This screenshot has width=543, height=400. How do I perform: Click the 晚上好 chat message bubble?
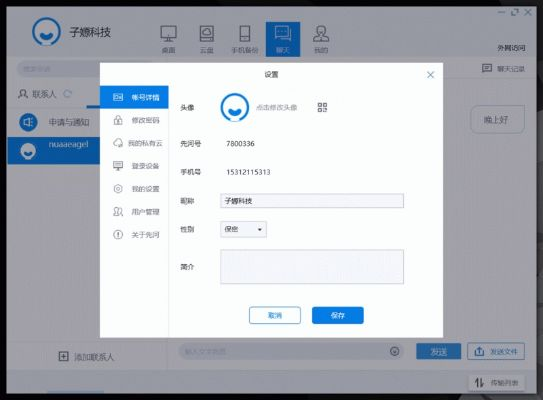(x=497, y=120)
